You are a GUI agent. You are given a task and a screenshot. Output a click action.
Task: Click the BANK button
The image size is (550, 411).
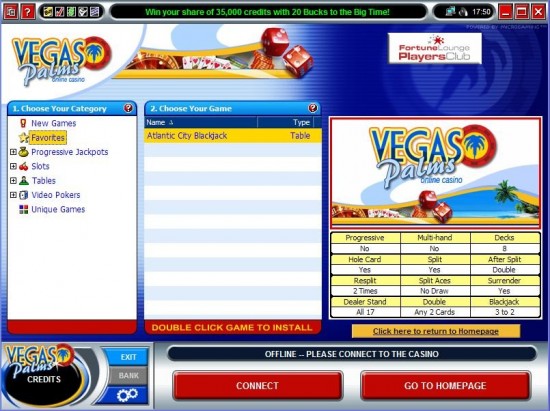pos(128,376)
